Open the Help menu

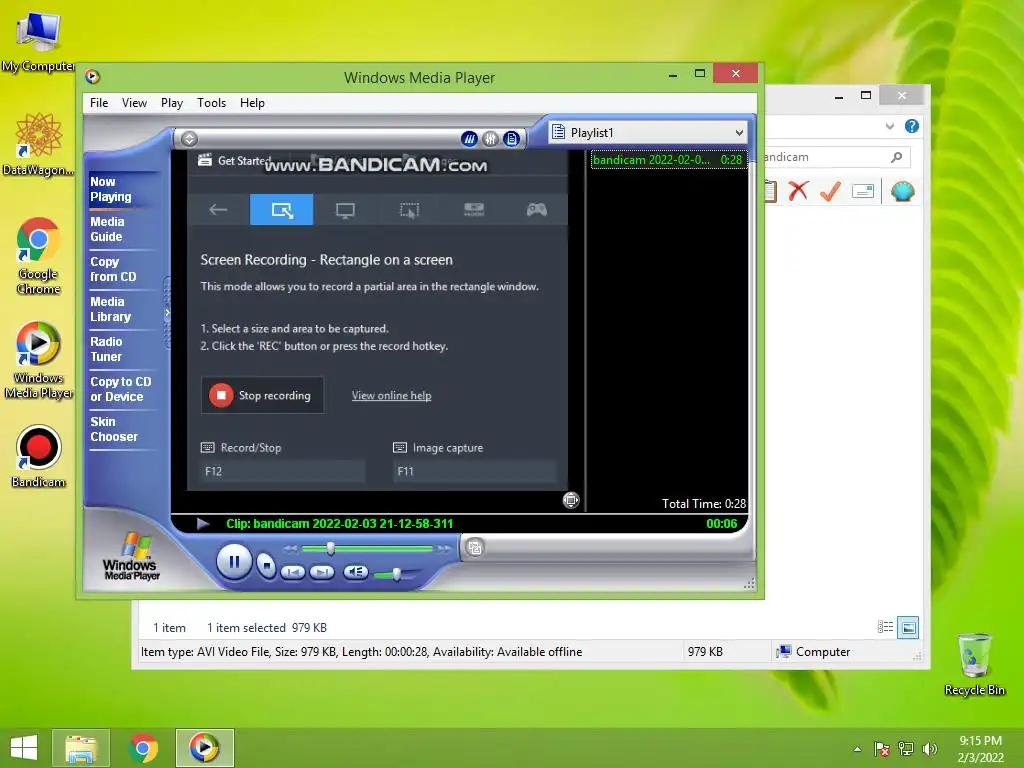[x=252, y=103]
